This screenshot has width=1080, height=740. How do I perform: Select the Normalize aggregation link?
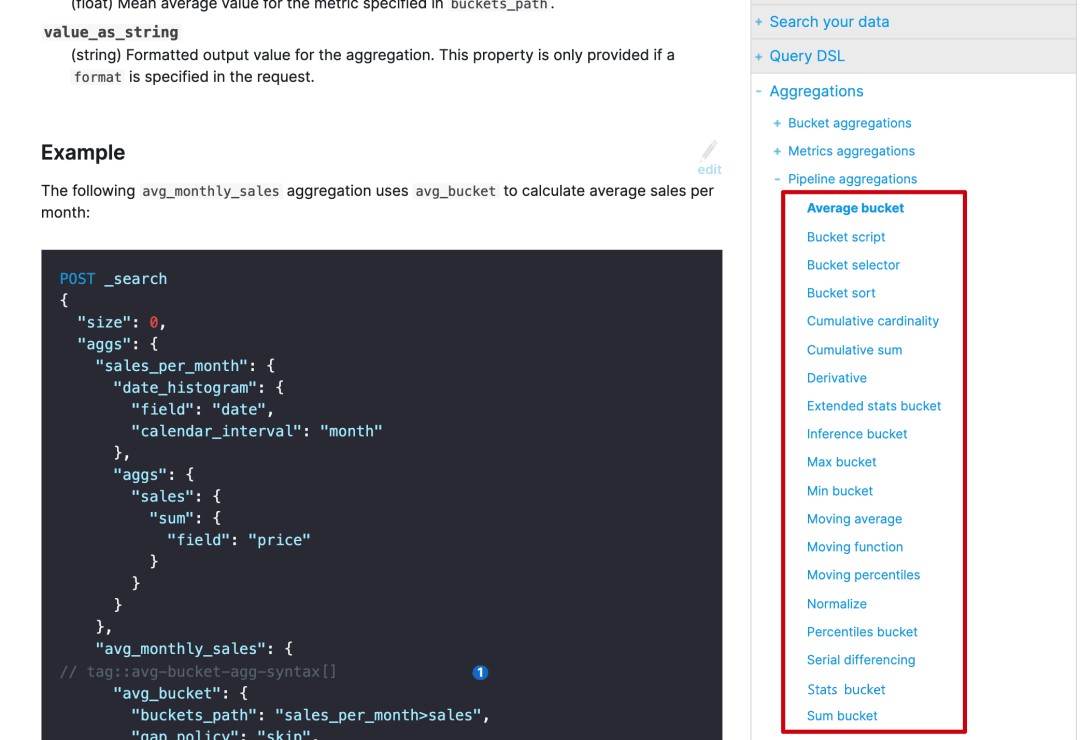(836, 604)
